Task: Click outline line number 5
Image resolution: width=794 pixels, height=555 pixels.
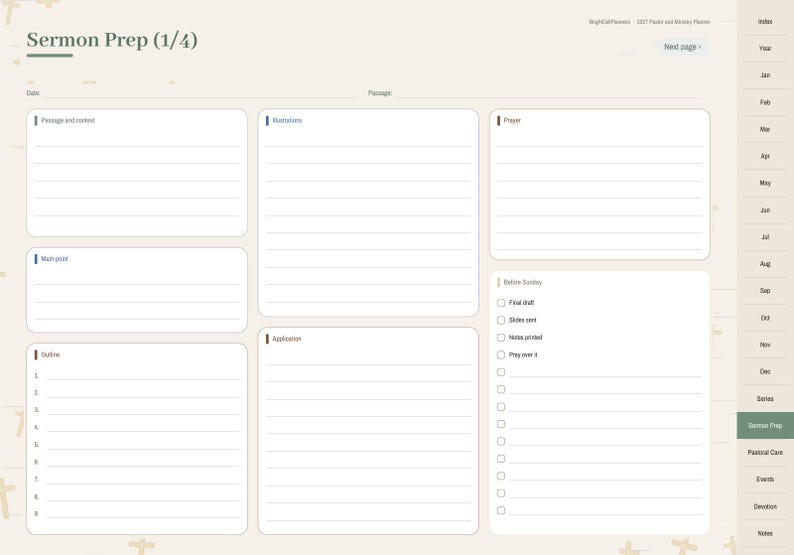Action: coord(143,445)
